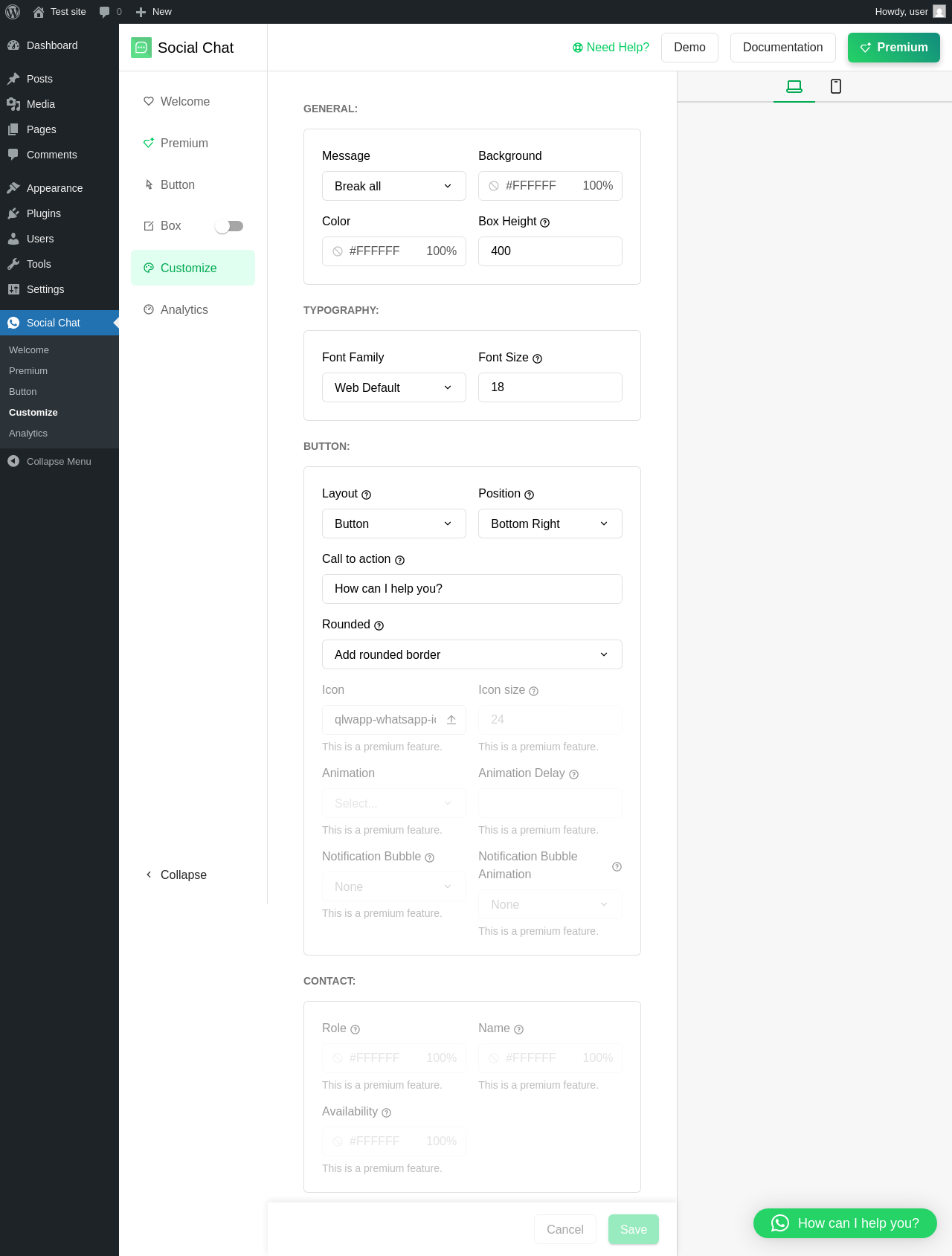Click the Animation Delay input field
Screen dimensions: 952x1256
550,803
